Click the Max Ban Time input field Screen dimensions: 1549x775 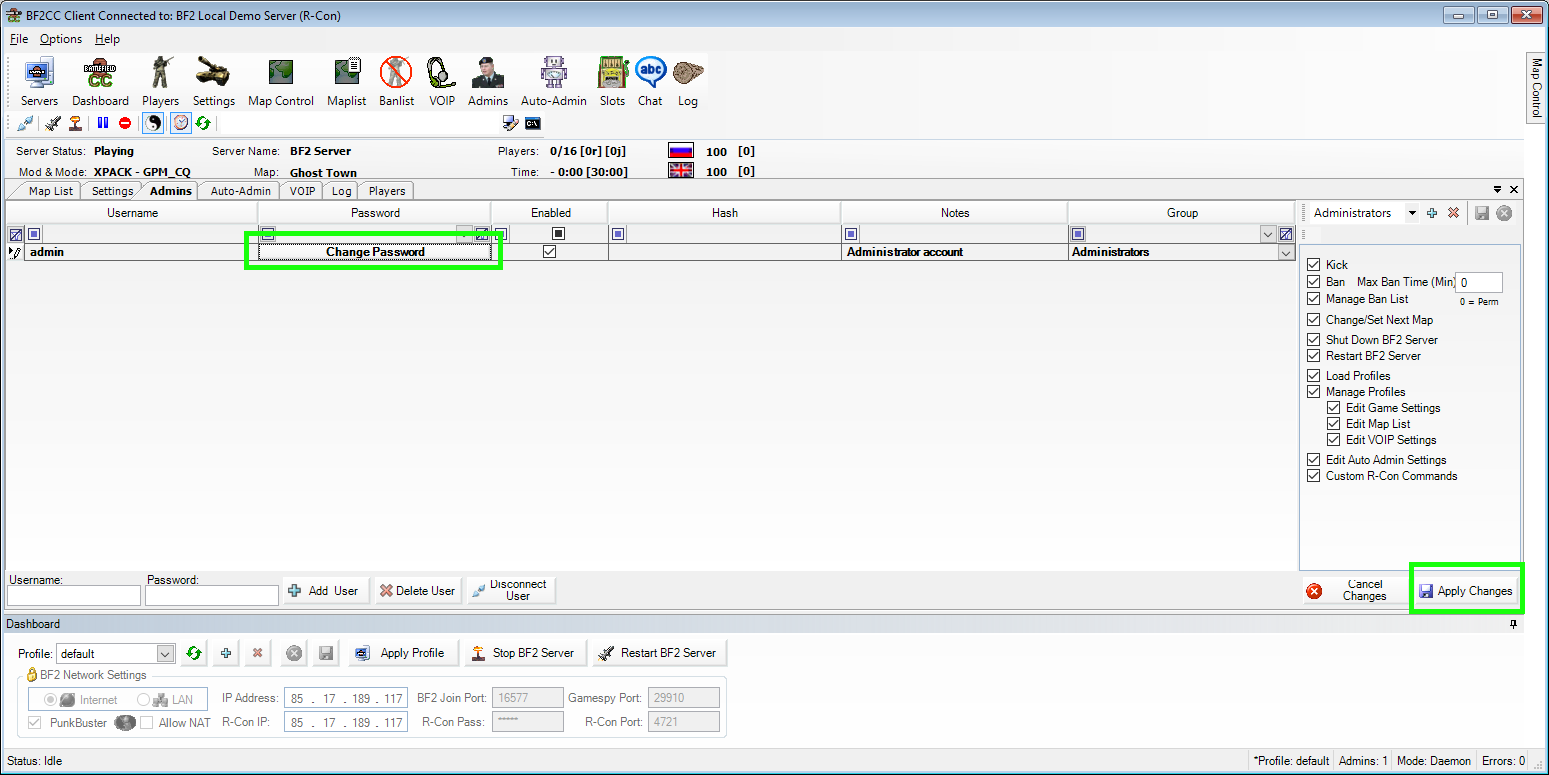pos(1478,283)
